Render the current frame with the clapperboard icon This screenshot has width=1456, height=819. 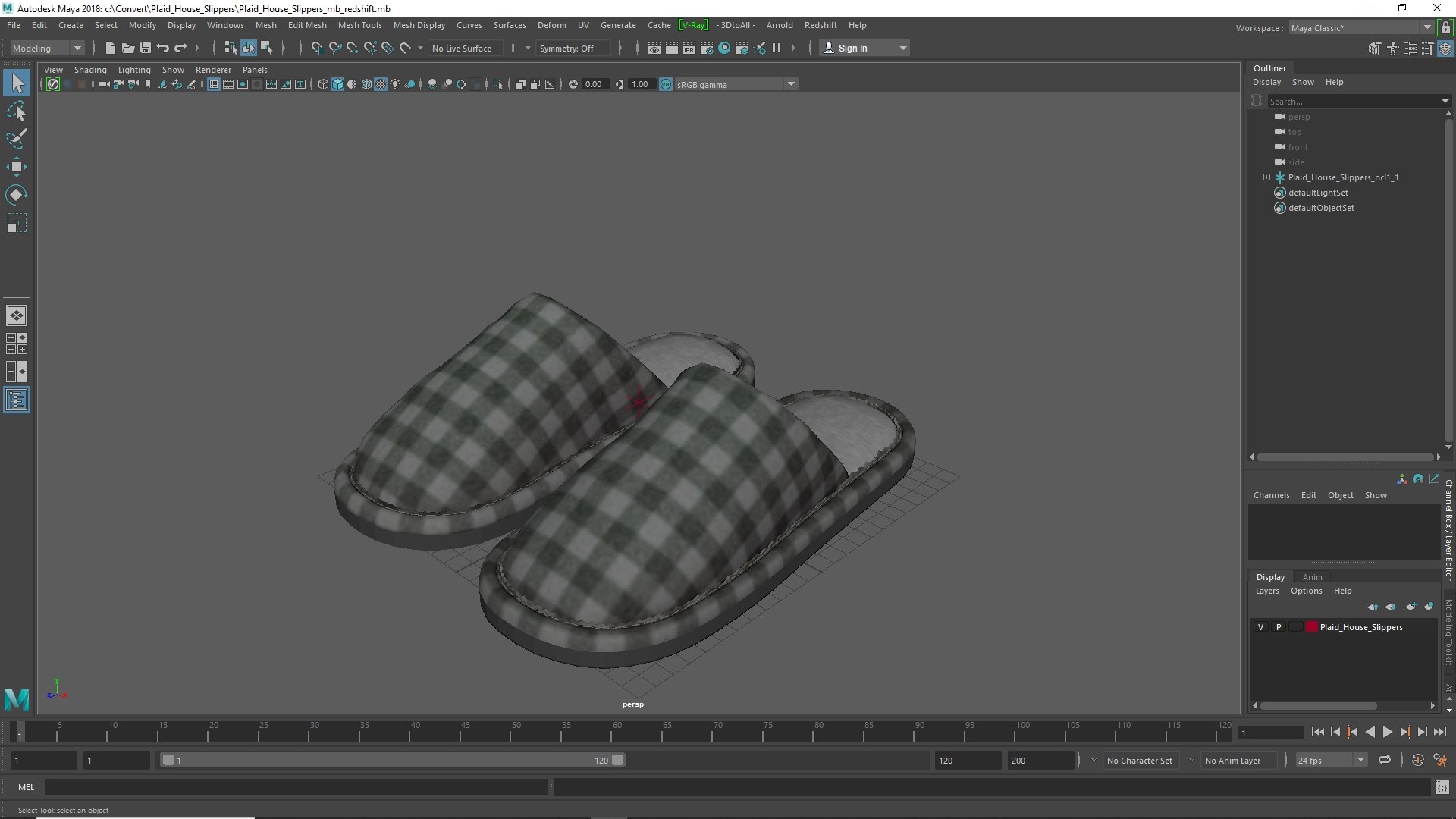click(x=672, y=48)
